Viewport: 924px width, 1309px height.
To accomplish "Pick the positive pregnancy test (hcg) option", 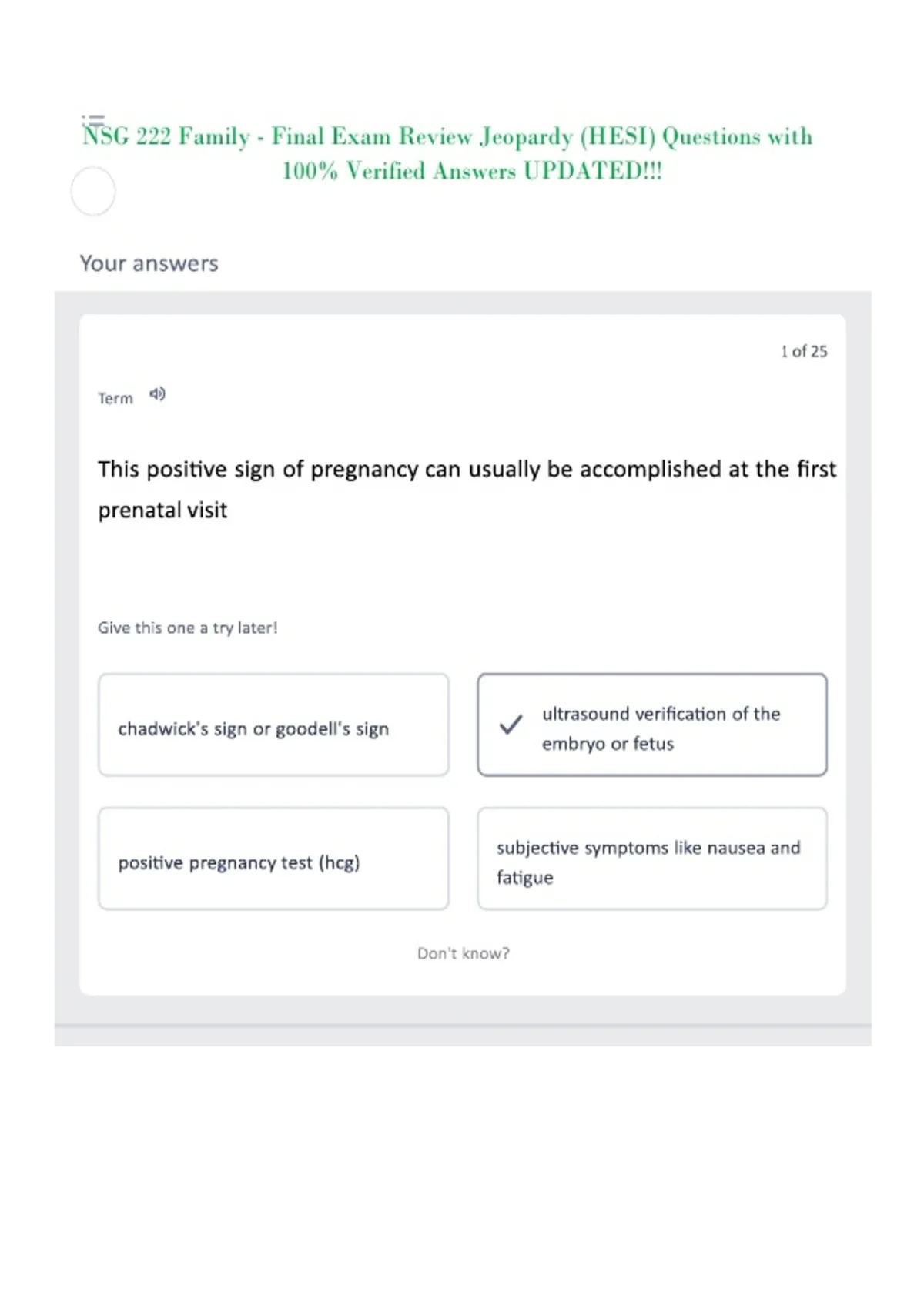I will [273, 859].
